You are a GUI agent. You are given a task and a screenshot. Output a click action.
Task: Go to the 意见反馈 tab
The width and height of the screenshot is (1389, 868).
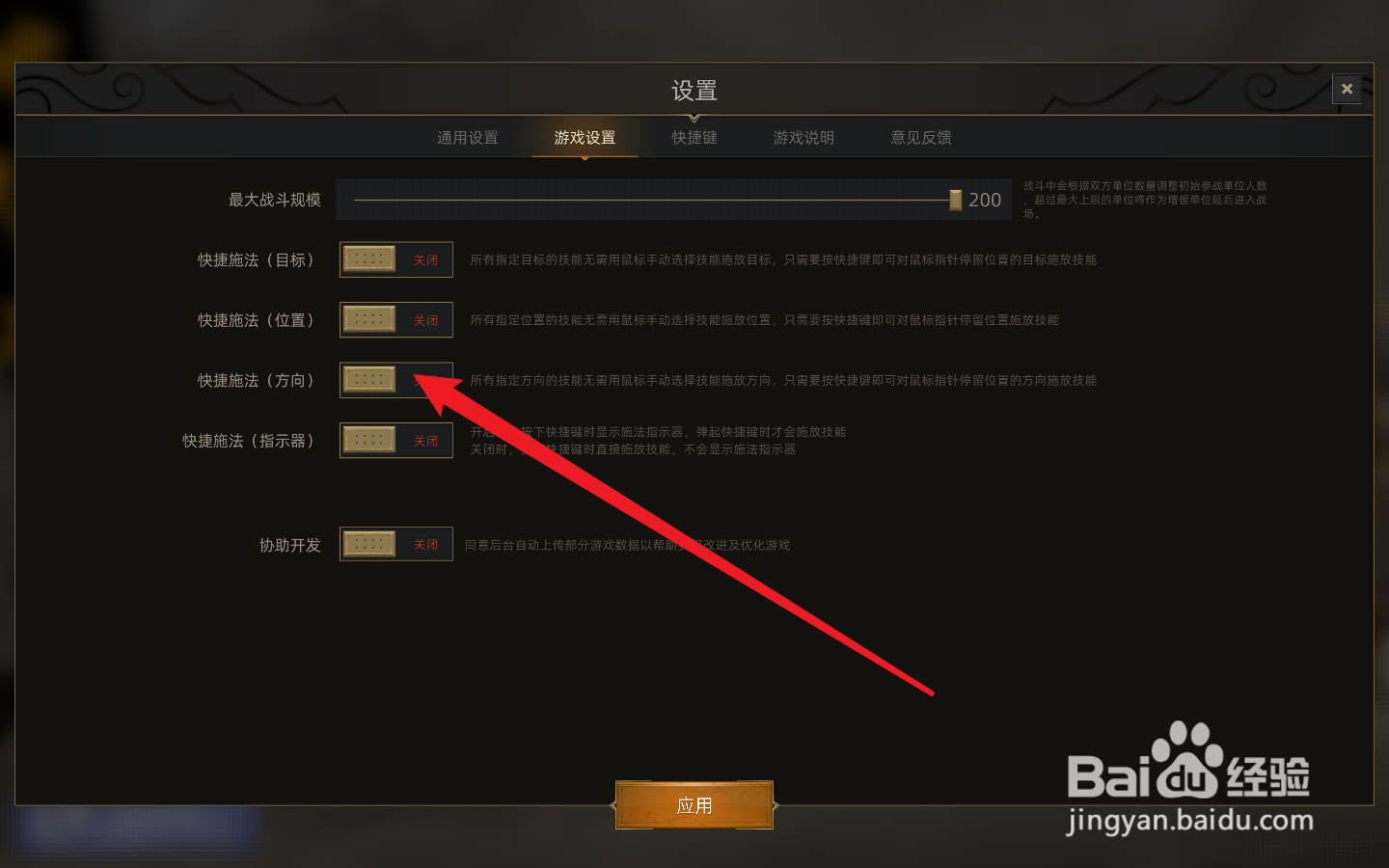pos(921,138)
